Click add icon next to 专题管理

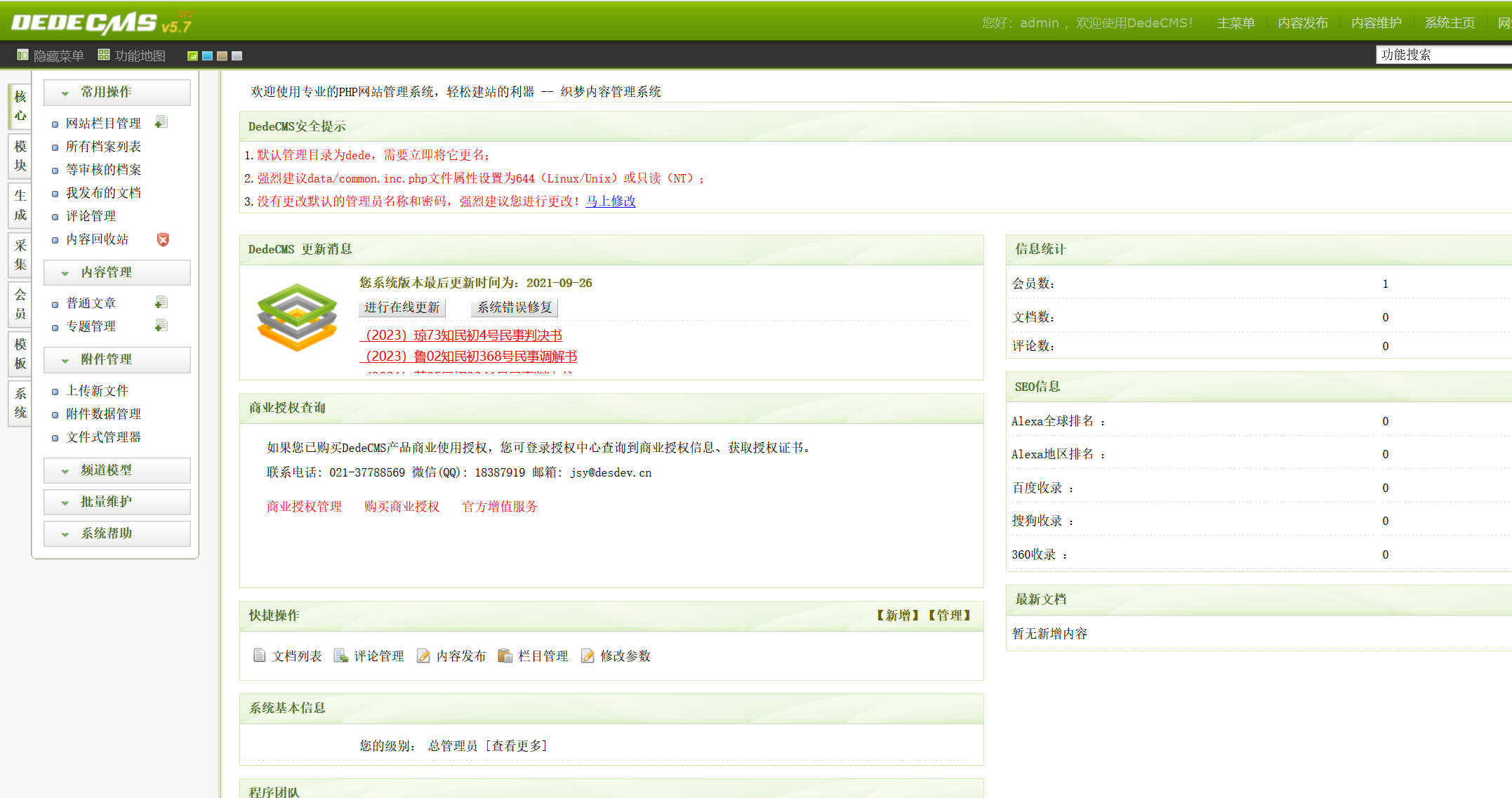tap(161, 326)
